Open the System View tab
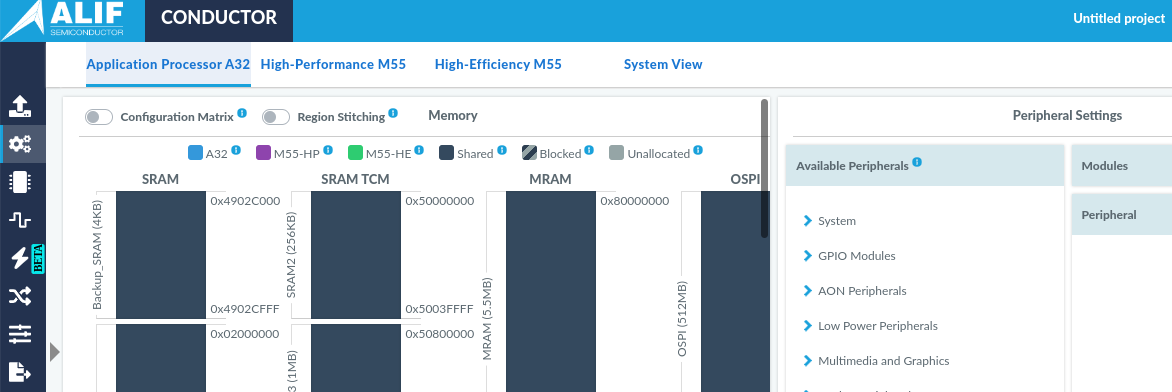This screenshot has height=392, width=1172. [663, 64]
